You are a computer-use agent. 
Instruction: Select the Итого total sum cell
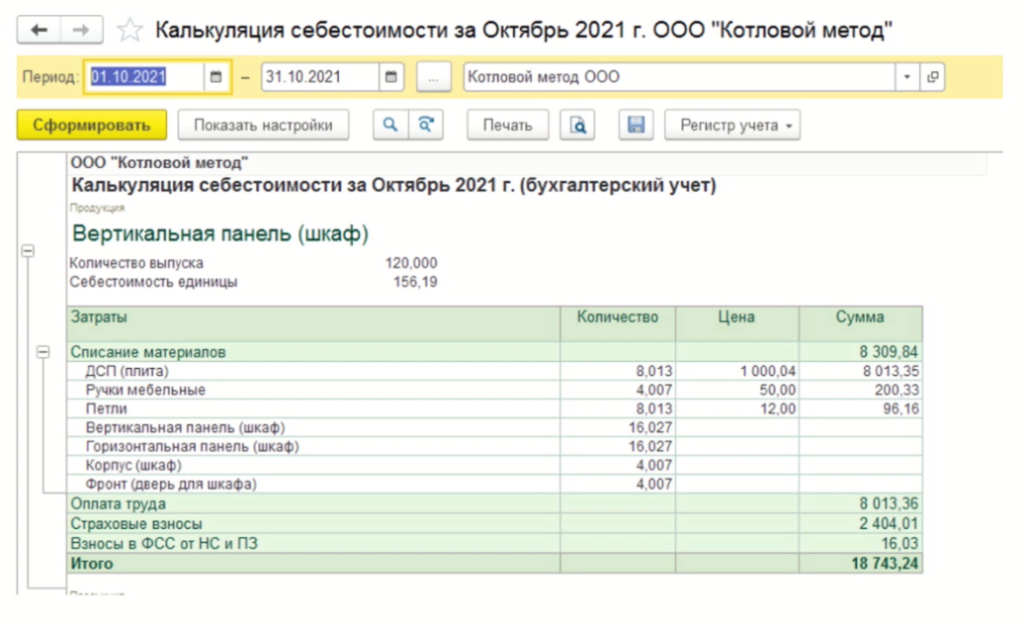860,564
